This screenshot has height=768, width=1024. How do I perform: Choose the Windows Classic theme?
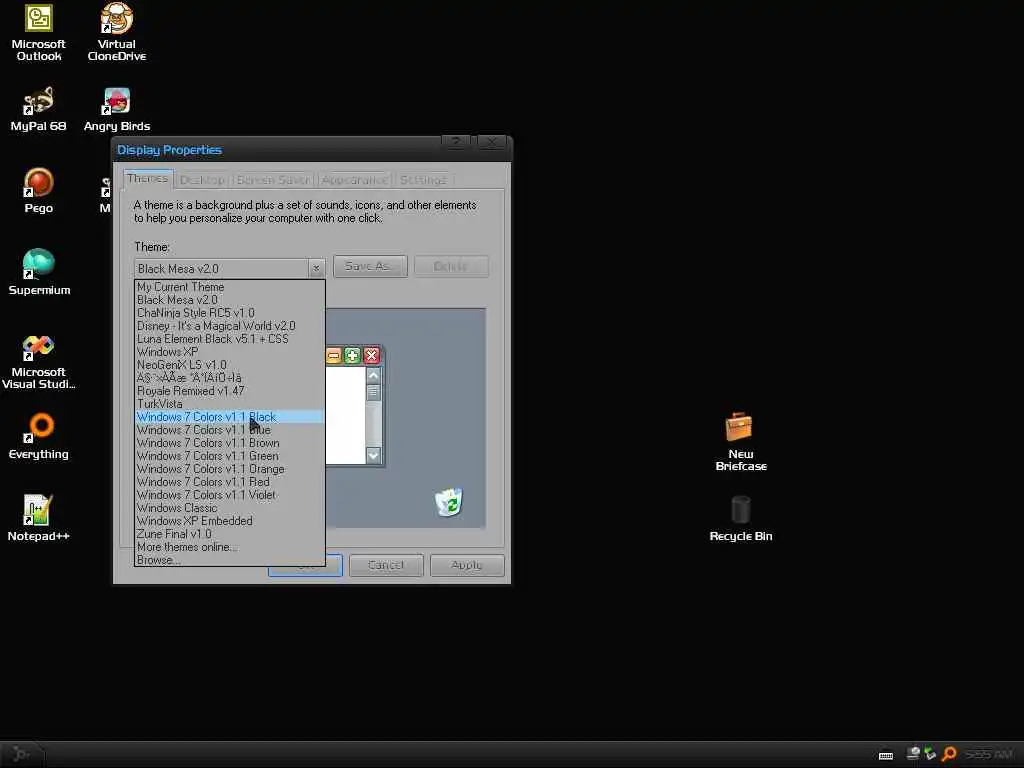click(x=229, y=508)
